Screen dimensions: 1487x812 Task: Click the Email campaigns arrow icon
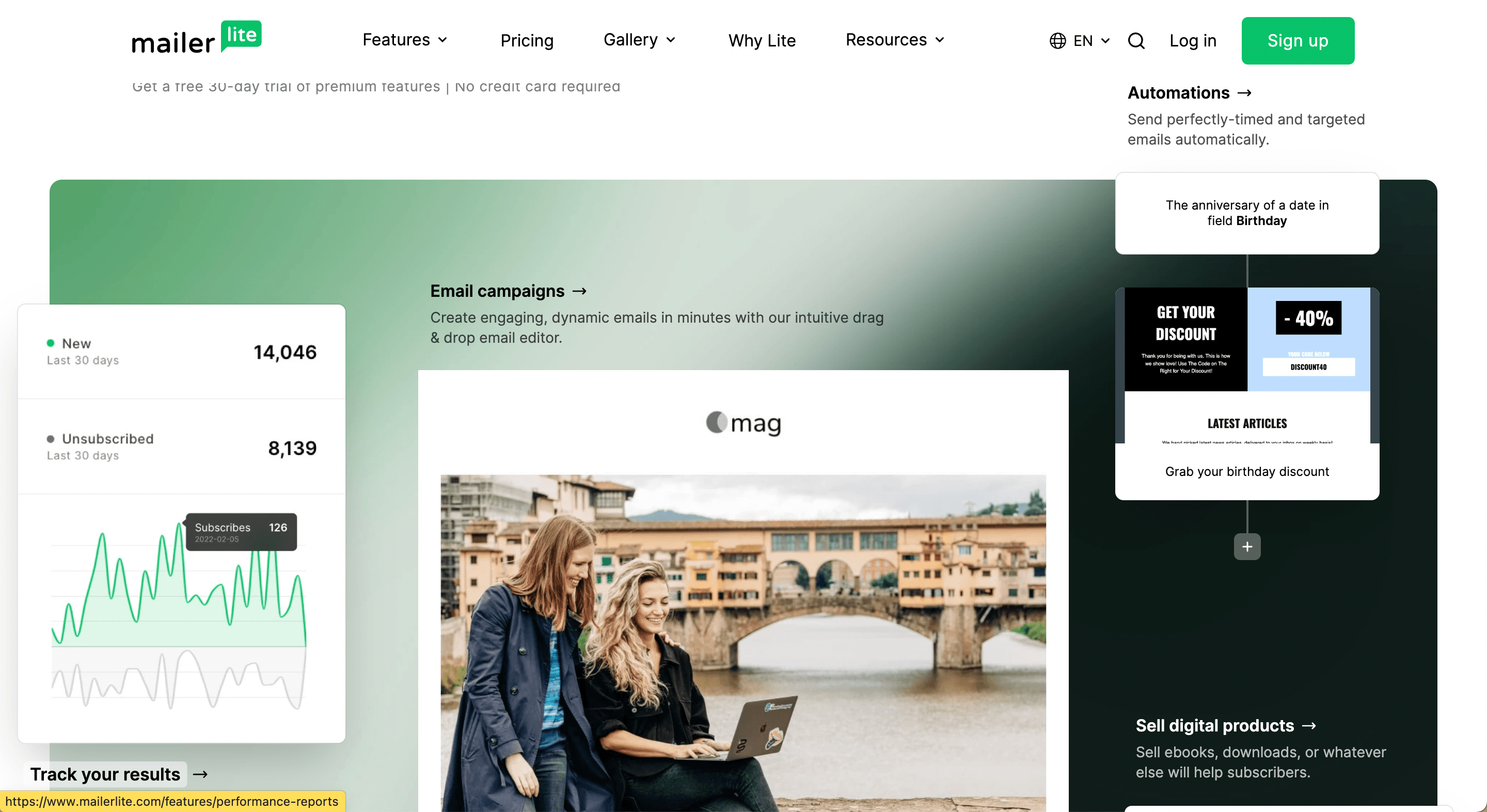(579, 291)
